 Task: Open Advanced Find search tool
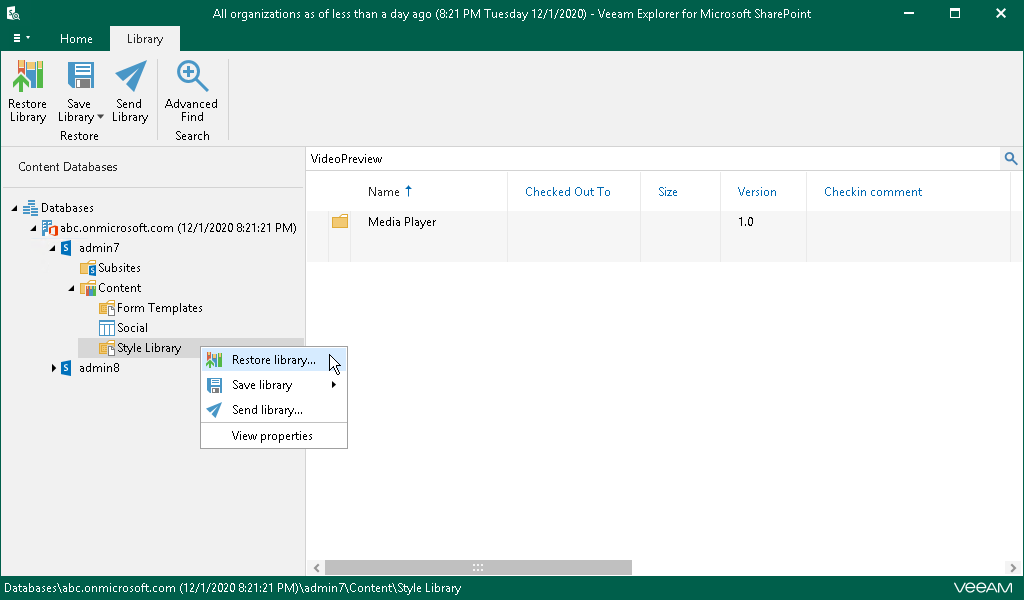point(191,91)
